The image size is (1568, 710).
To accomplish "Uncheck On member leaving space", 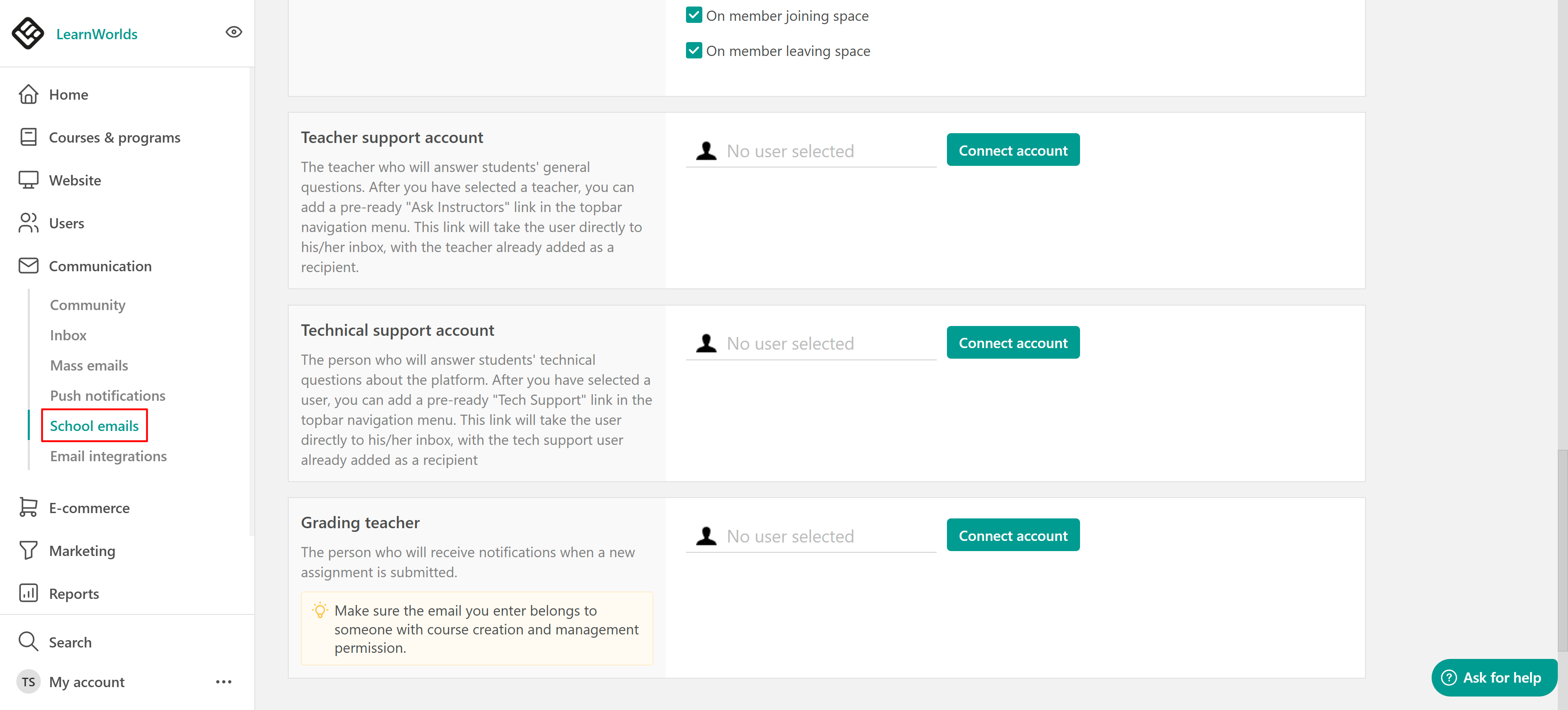I will click(693, 51).
